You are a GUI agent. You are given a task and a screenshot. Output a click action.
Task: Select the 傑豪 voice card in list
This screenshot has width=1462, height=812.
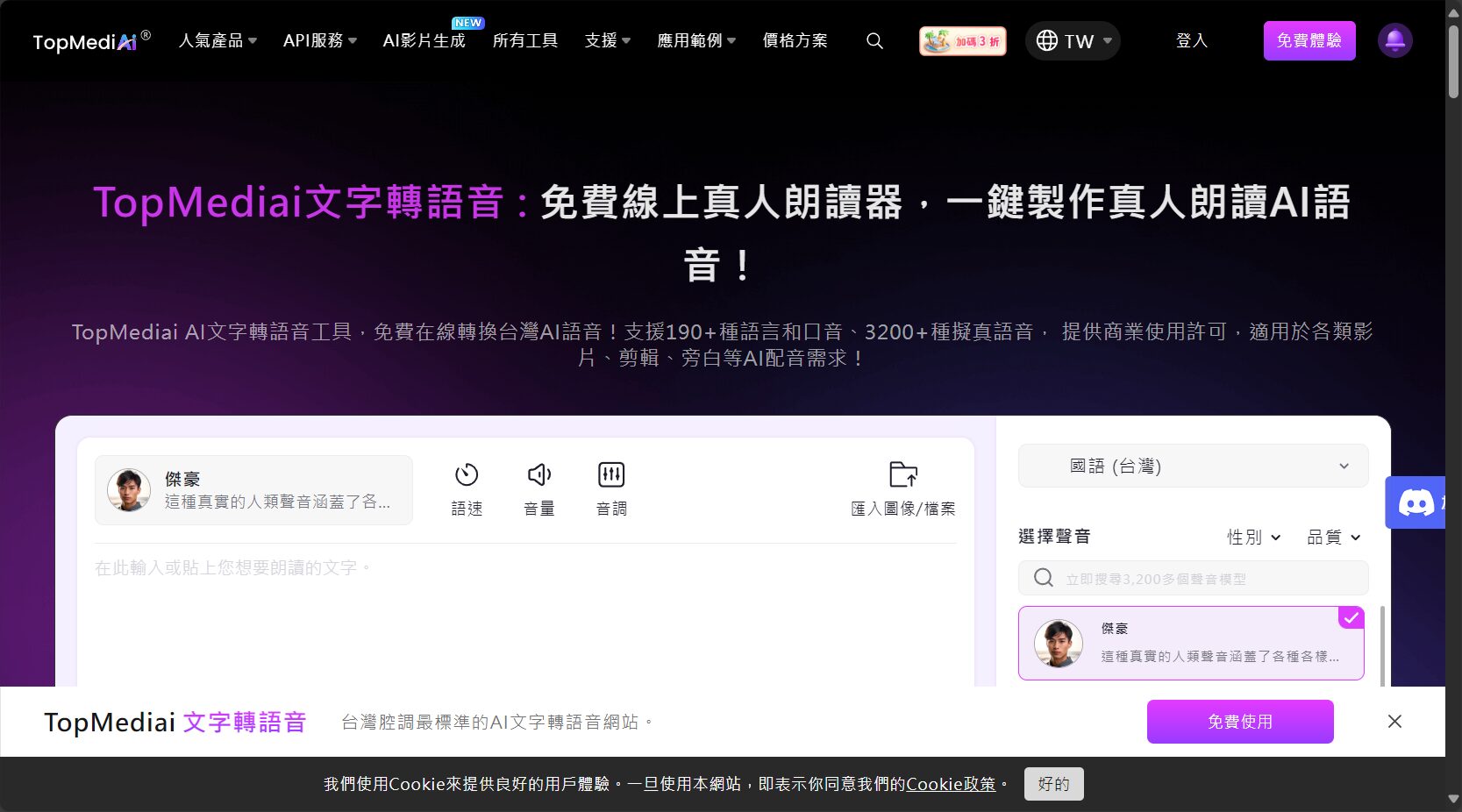(x=1191, y=643)
